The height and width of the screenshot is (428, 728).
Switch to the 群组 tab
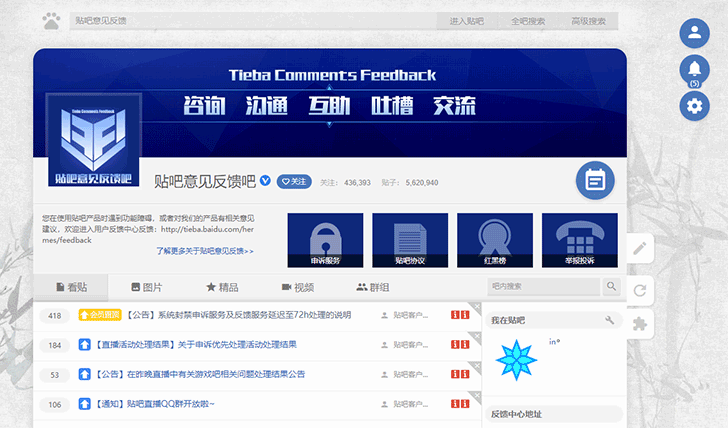click(373, 287)
